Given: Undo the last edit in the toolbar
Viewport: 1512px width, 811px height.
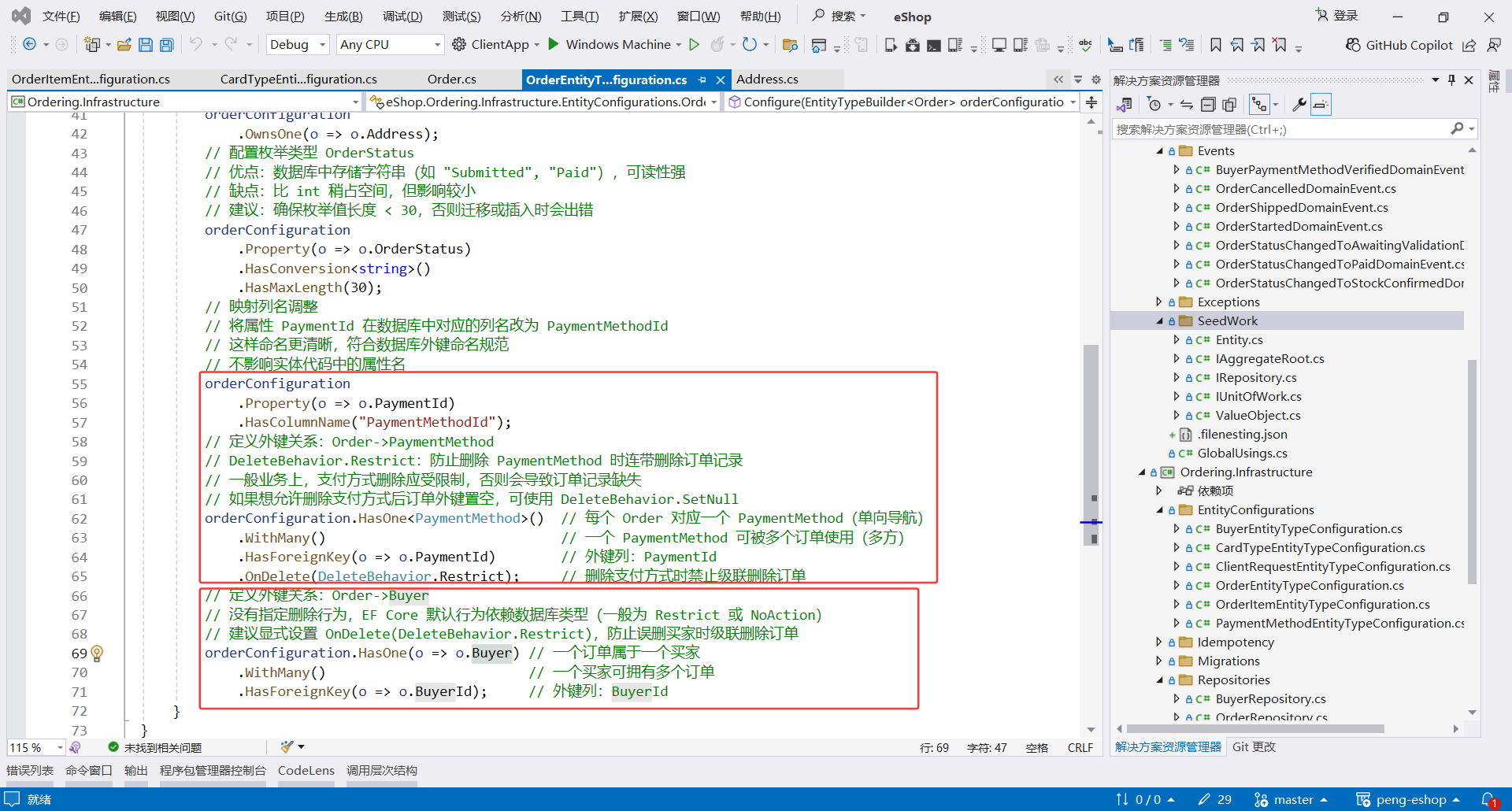Looking at the screenshot, I should (196, 45).
